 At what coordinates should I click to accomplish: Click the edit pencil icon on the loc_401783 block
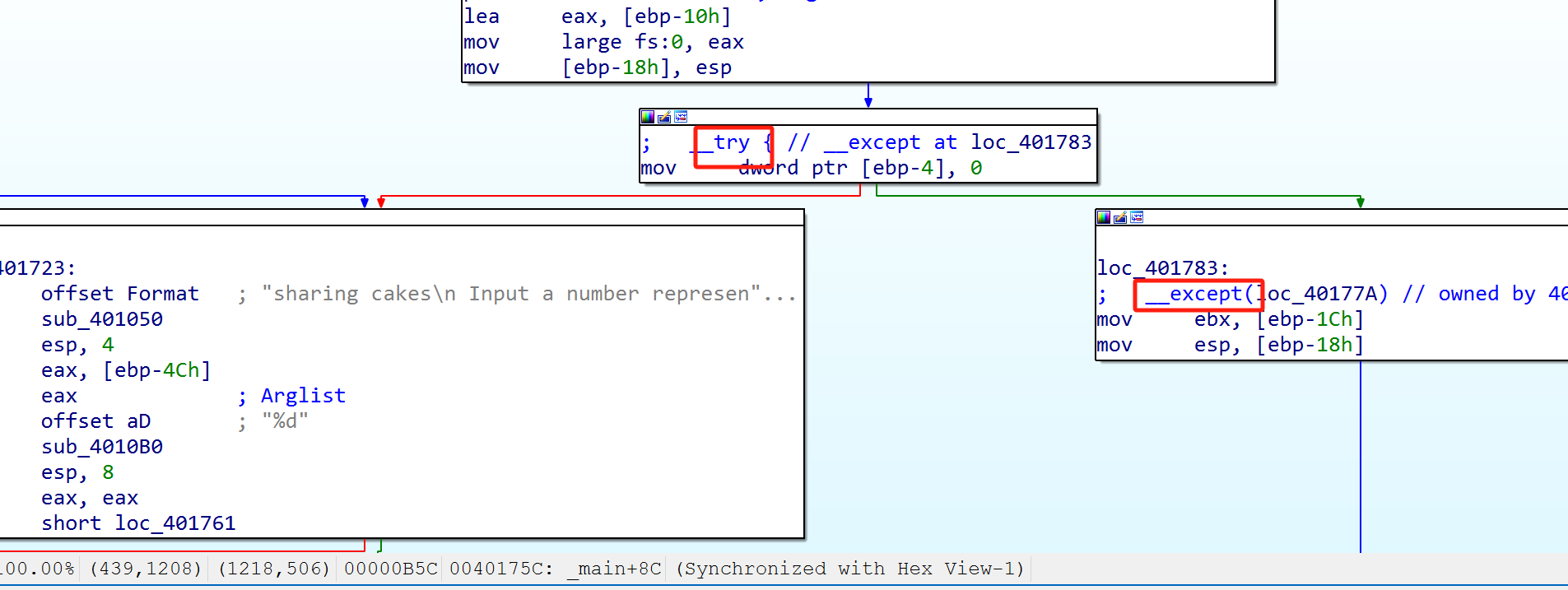tap(1120, 217)
